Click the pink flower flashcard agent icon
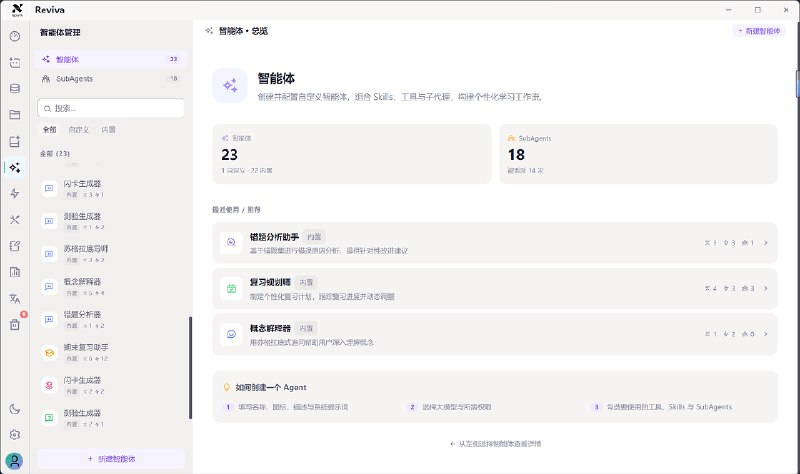 coord(49,385)
